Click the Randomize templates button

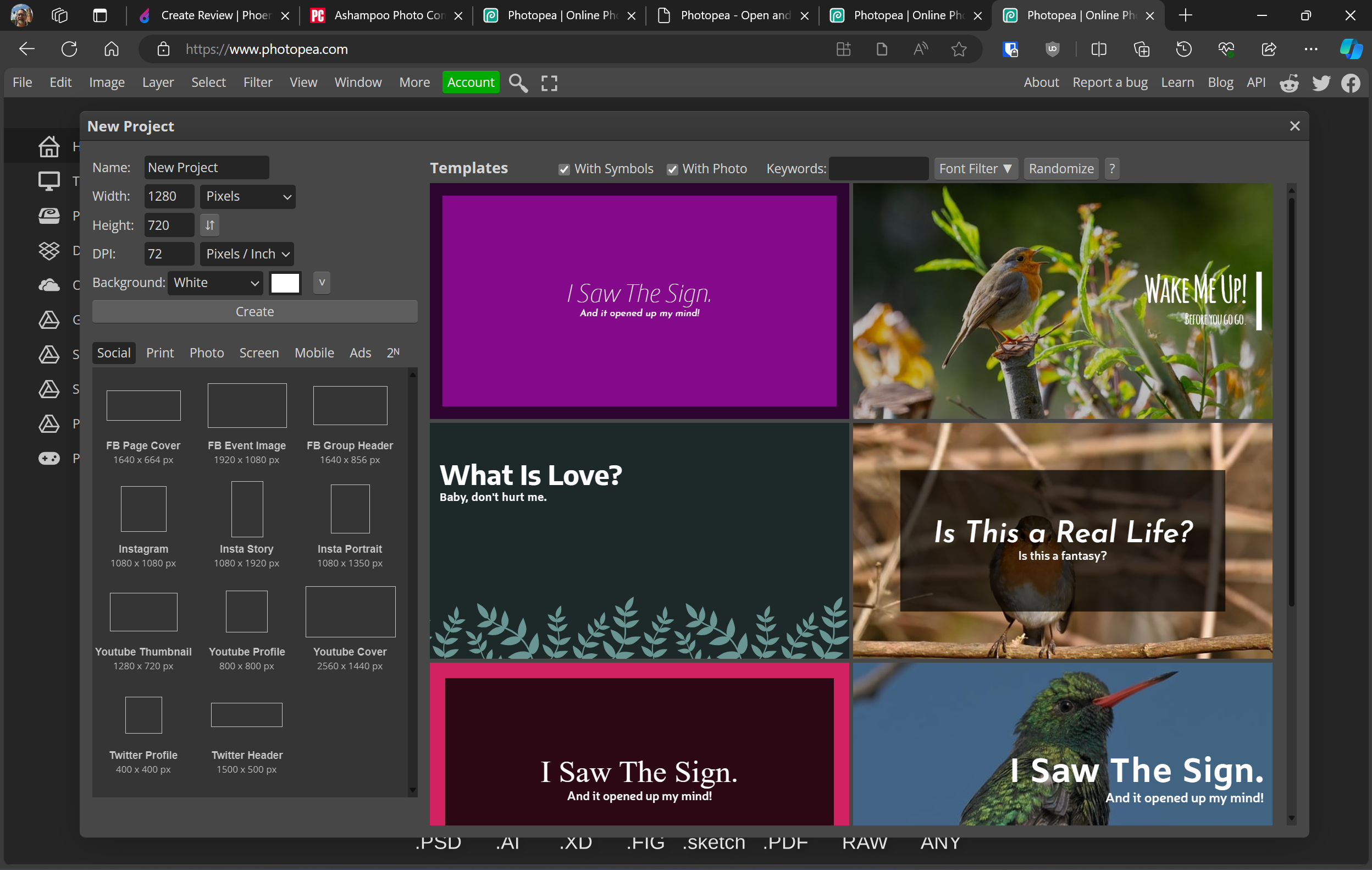(x=1061, y=169)
